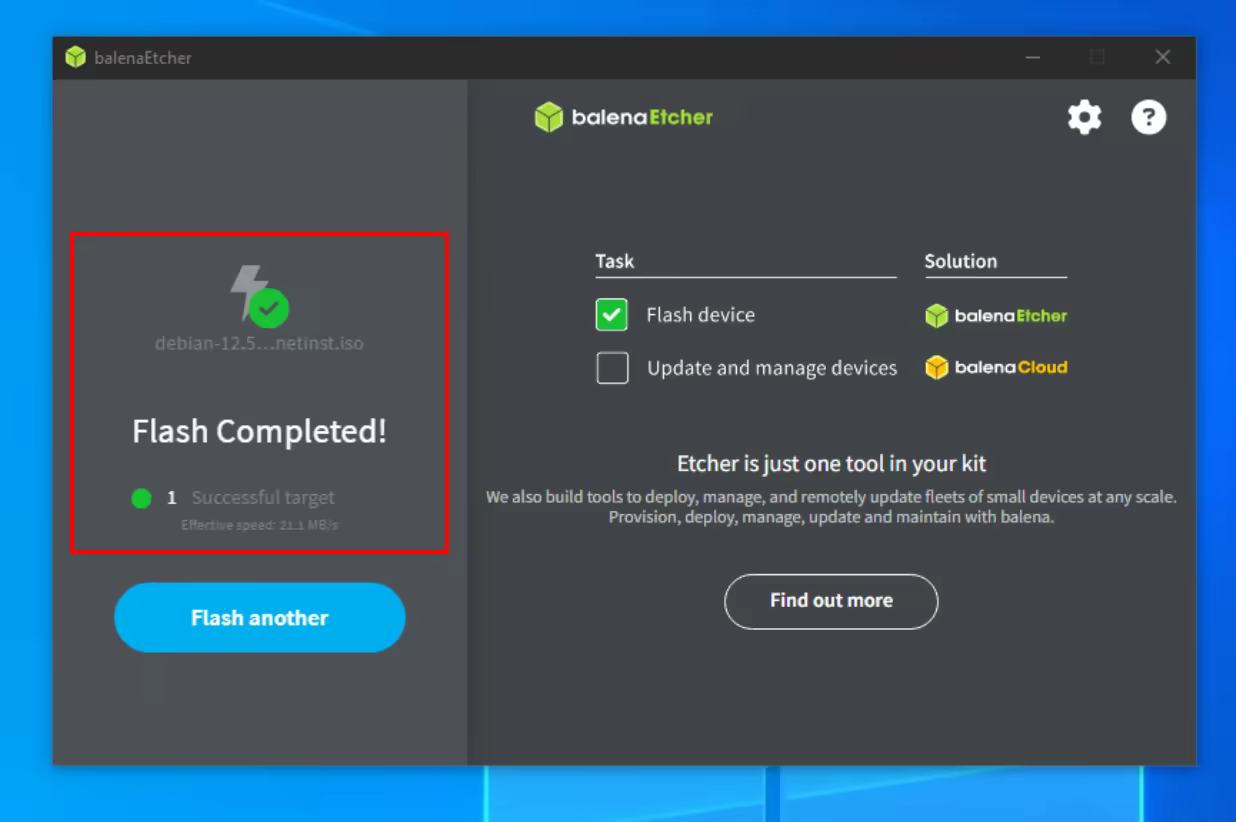Click the green successful target dot
The height and width of the screenshot is (822, 1236).
coord(141,498)
